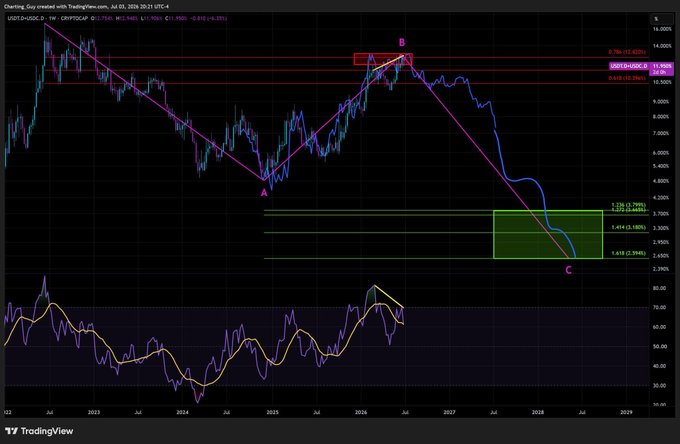Click the 14.000% tick on price axis
The height and width of the screenshot is (444, 680).
point(662,46)
